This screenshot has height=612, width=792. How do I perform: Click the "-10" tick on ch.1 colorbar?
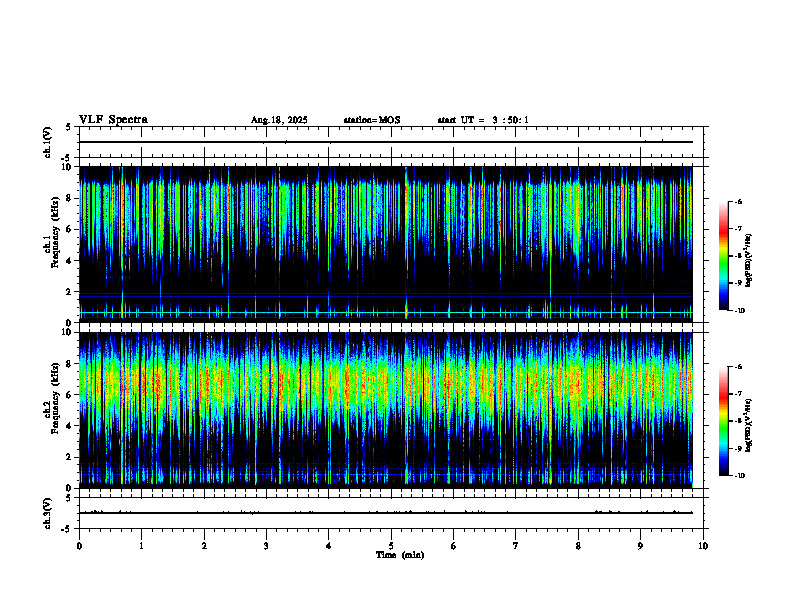point(739,311)
